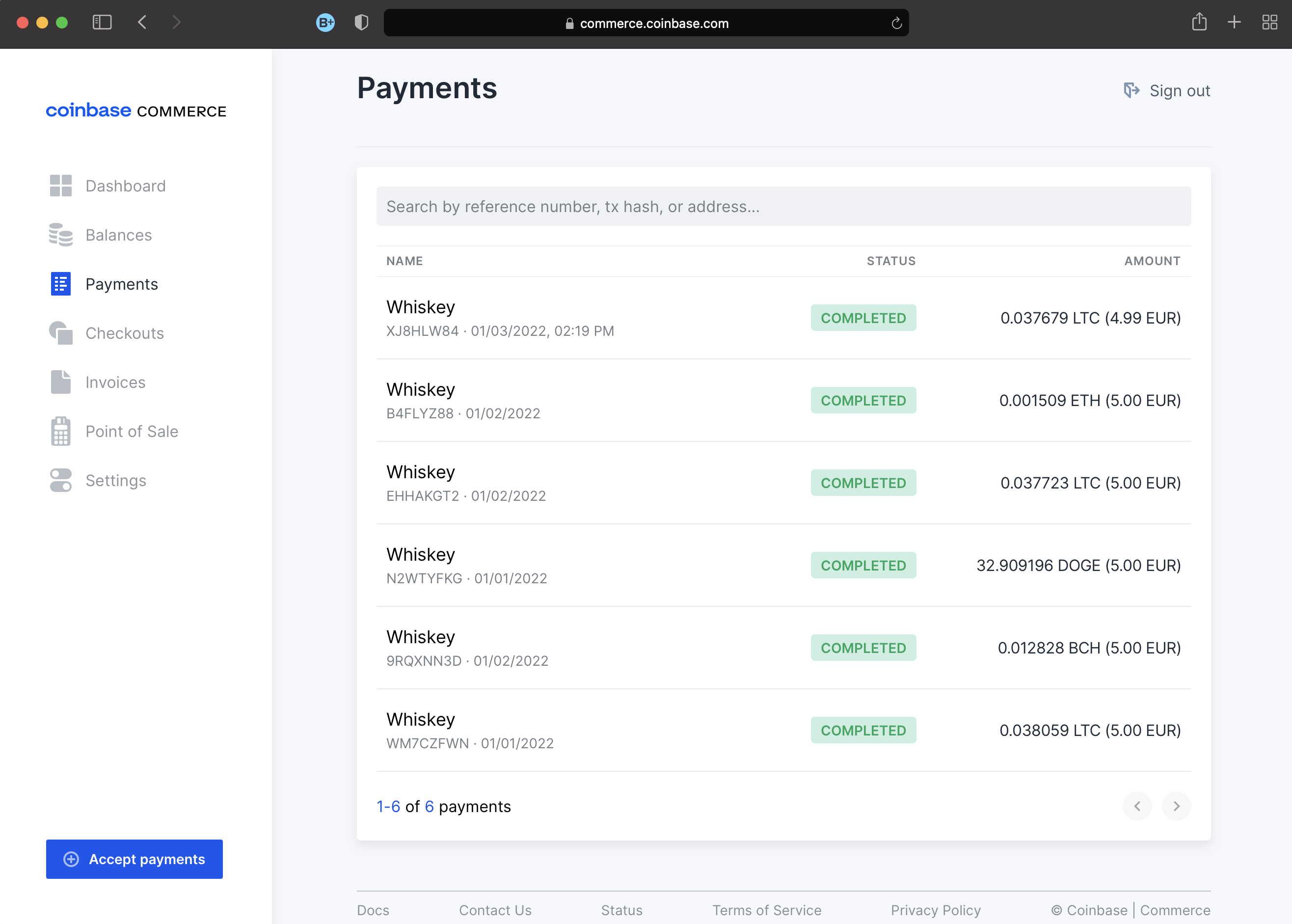Click the Invoices document icon
Screen dimensions: 1292x924
pyautogui.click(x=60, y=382)
